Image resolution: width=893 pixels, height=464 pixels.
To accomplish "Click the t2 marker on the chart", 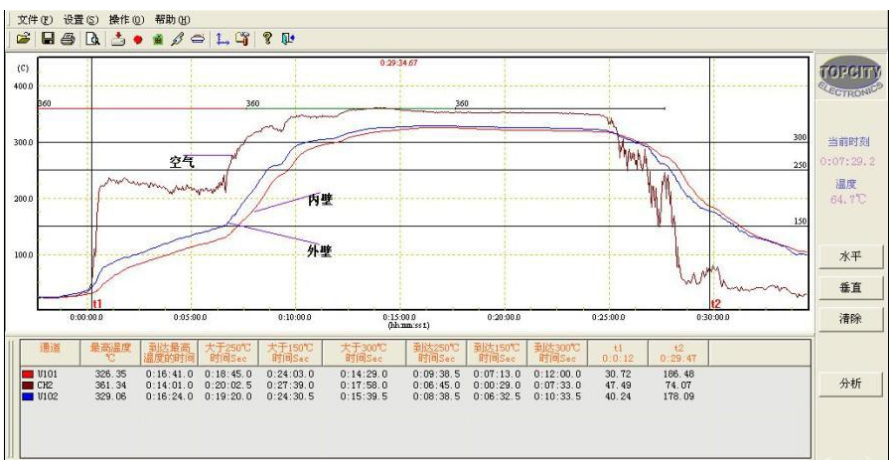I will click(715, 303).
